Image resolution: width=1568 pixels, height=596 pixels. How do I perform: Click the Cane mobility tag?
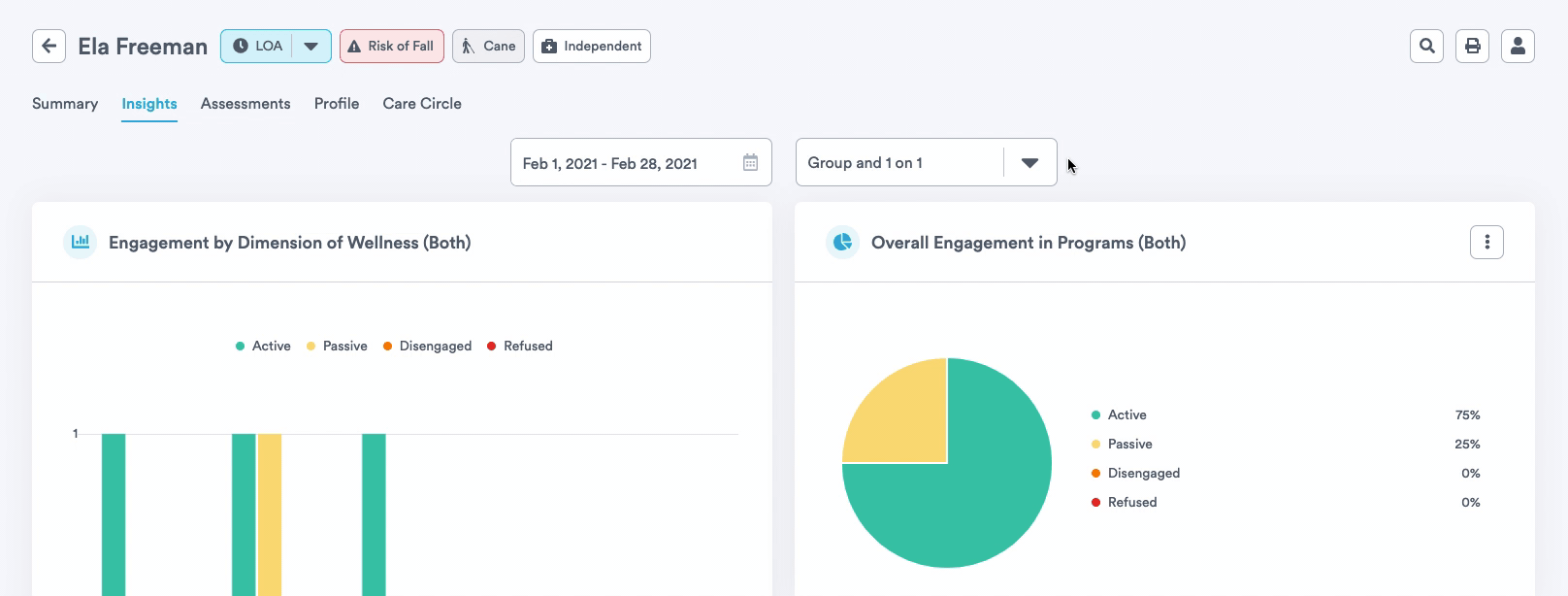coord(489,47)
